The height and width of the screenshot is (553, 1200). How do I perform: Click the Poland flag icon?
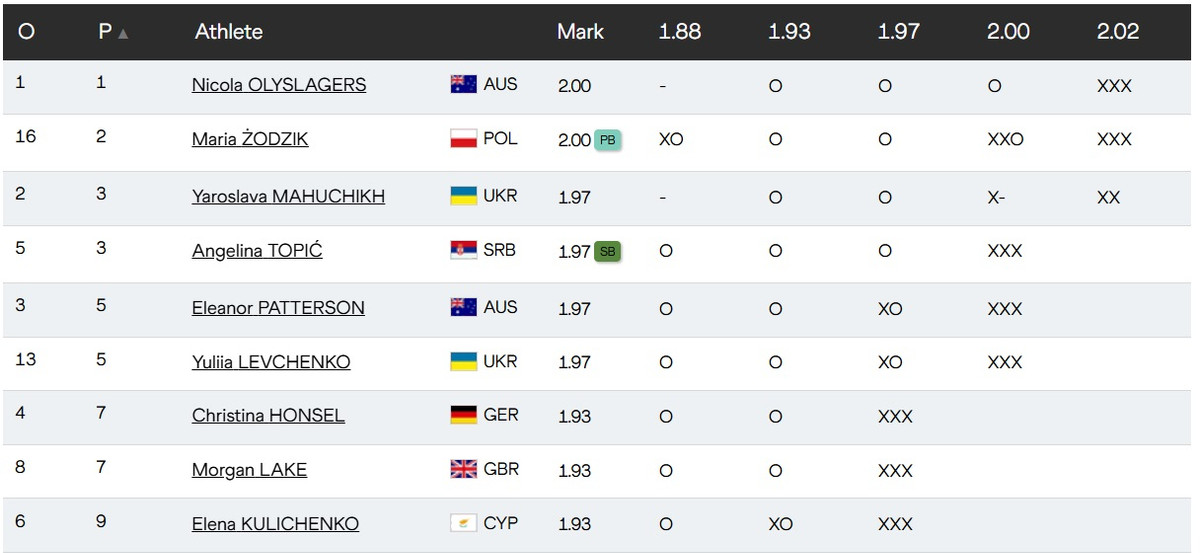click(463, 139)
